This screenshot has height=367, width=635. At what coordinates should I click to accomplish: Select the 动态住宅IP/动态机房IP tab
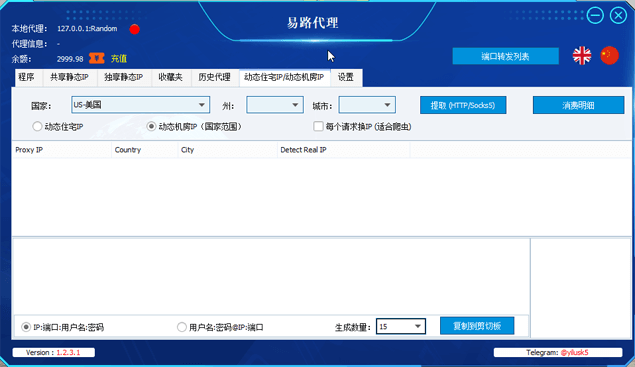tap(284, 77)
